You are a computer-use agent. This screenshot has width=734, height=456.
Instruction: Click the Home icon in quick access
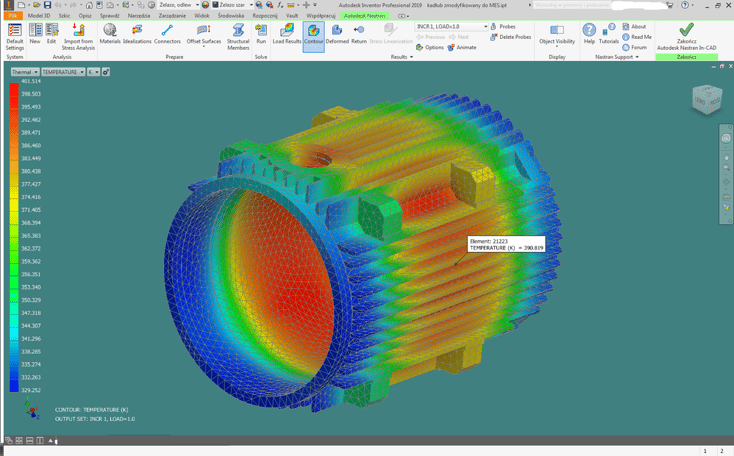(89, 5)
